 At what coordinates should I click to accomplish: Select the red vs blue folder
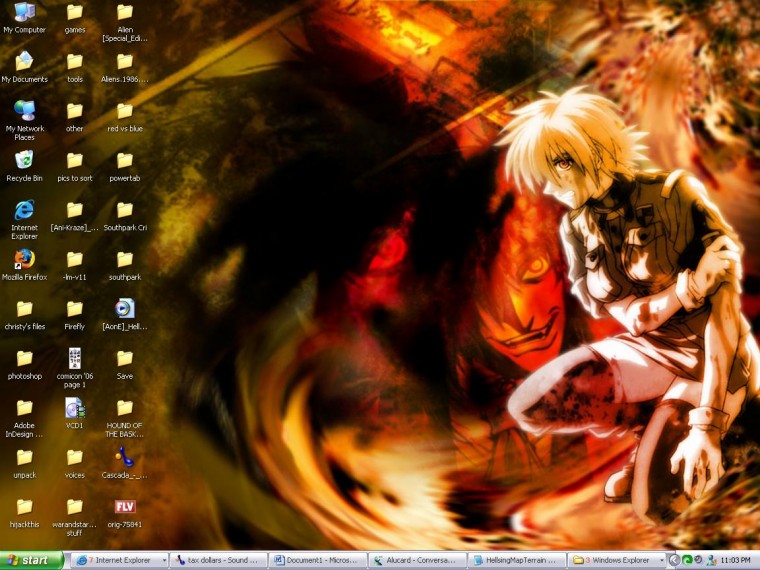point(125,117)
